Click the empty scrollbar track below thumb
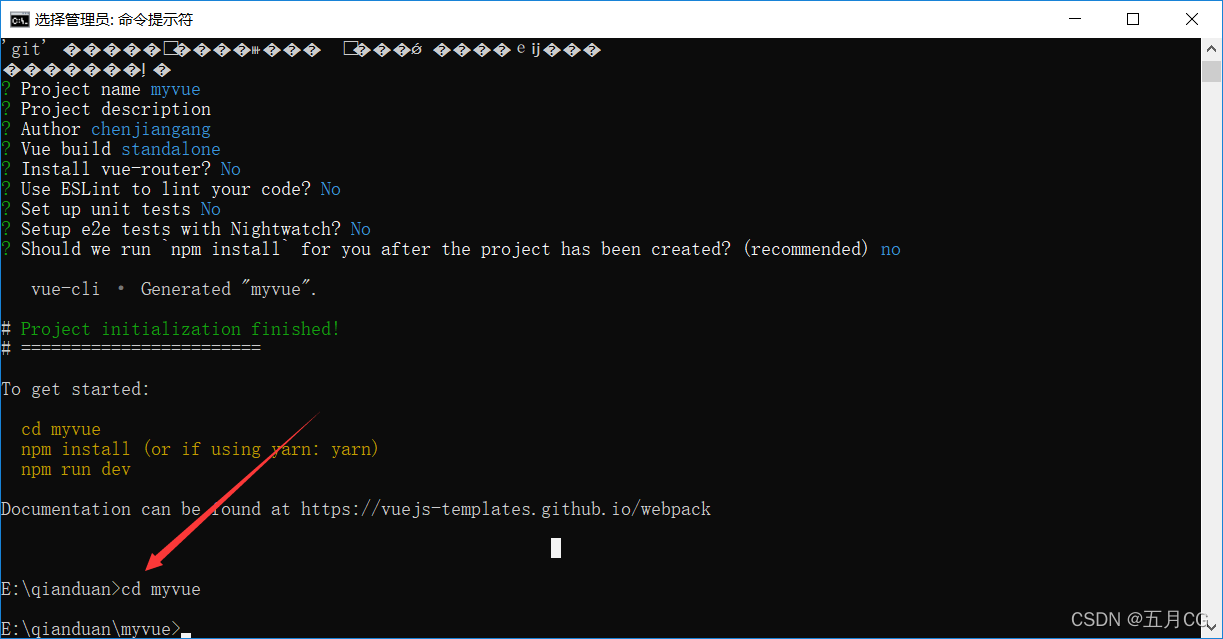The width and height of the screenshot is (1223, 639). pos(1211,350)
